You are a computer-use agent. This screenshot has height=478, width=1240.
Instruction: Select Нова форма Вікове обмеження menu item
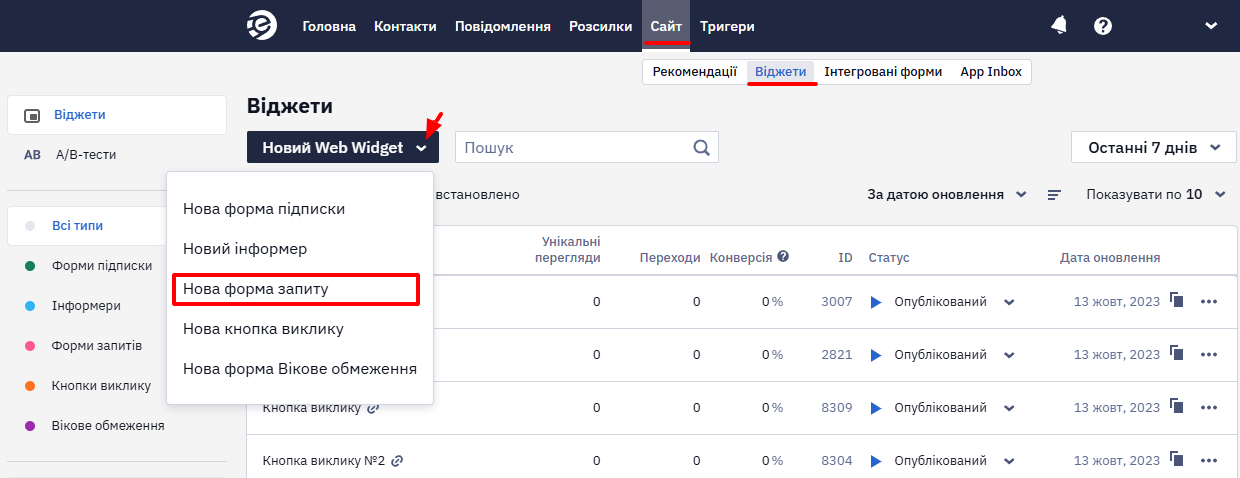300,368
